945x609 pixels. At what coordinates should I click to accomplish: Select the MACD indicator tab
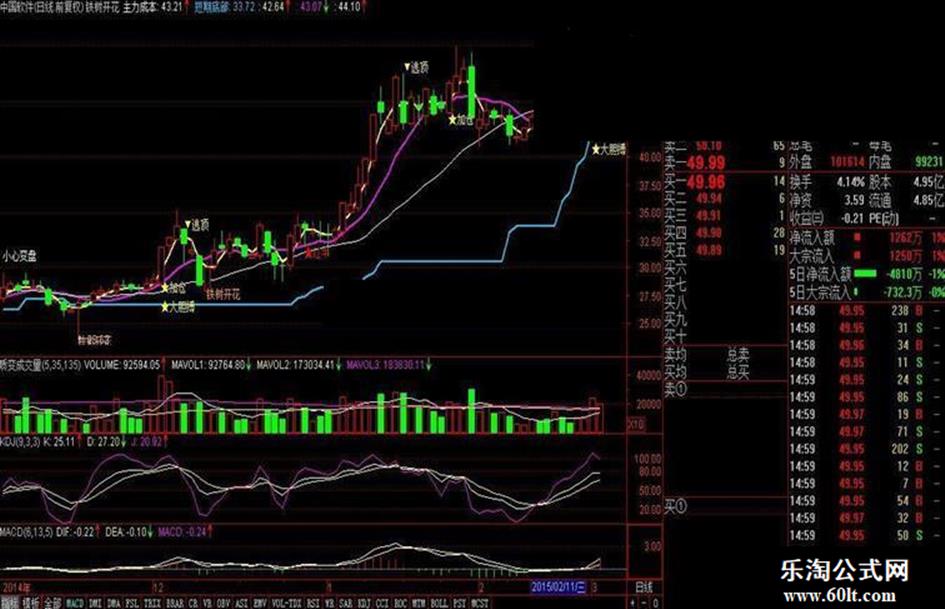(75, 602)
